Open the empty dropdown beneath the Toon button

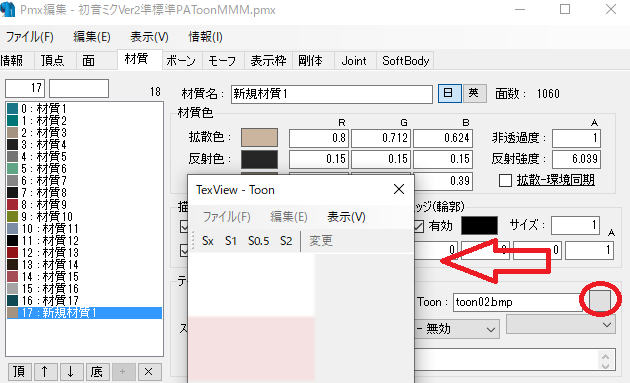click(x=560, y=324)
